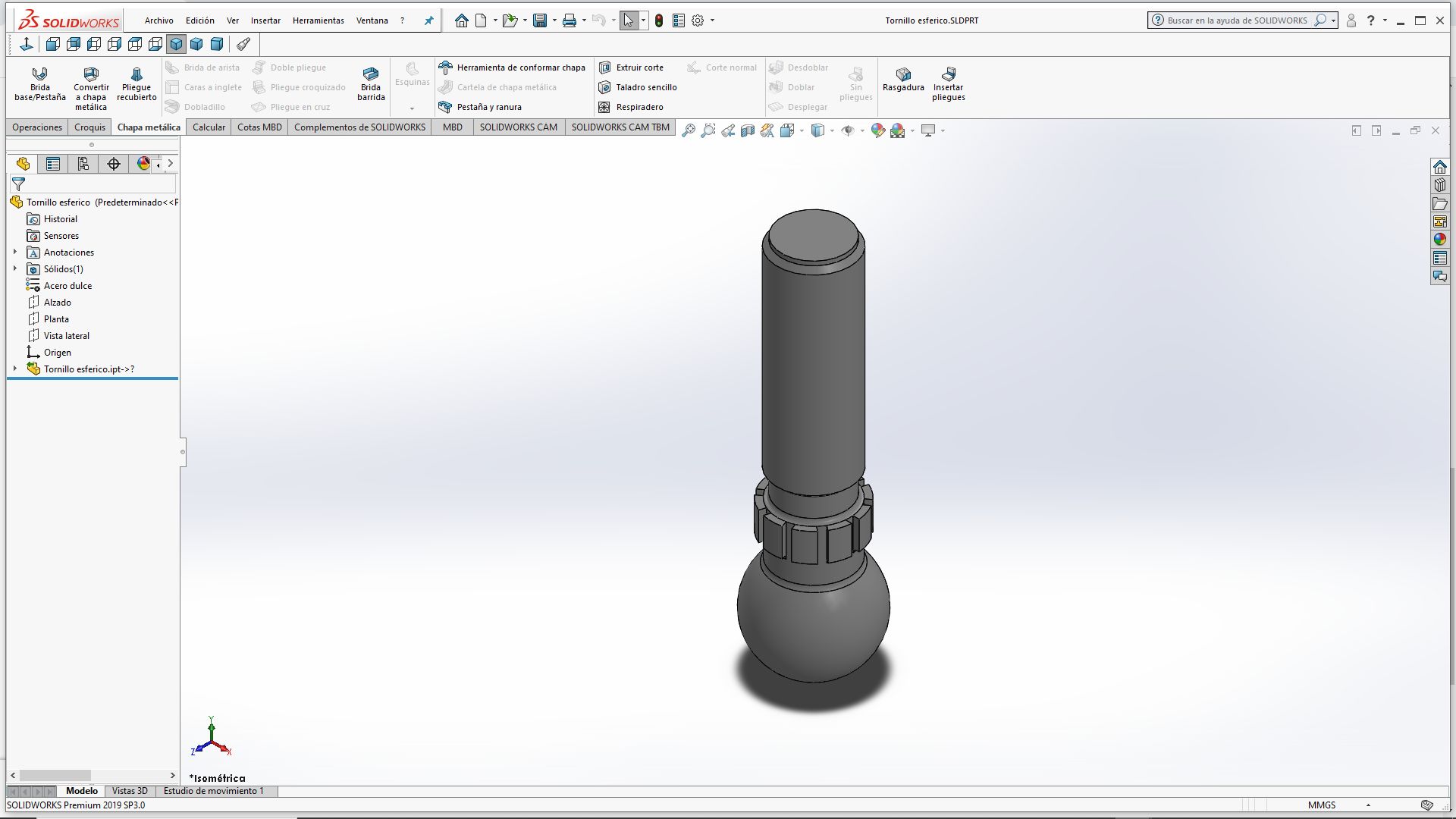Select Convertir a chapa metálica tool
This screenshot has height=819, width=1456.
point(91,74)
